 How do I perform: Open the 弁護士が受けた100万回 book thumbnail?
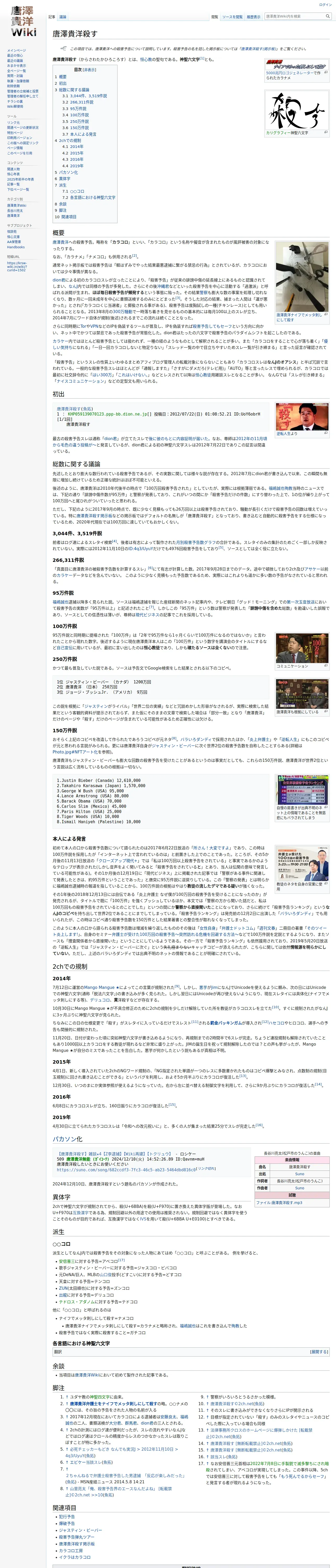pos(302,863)
